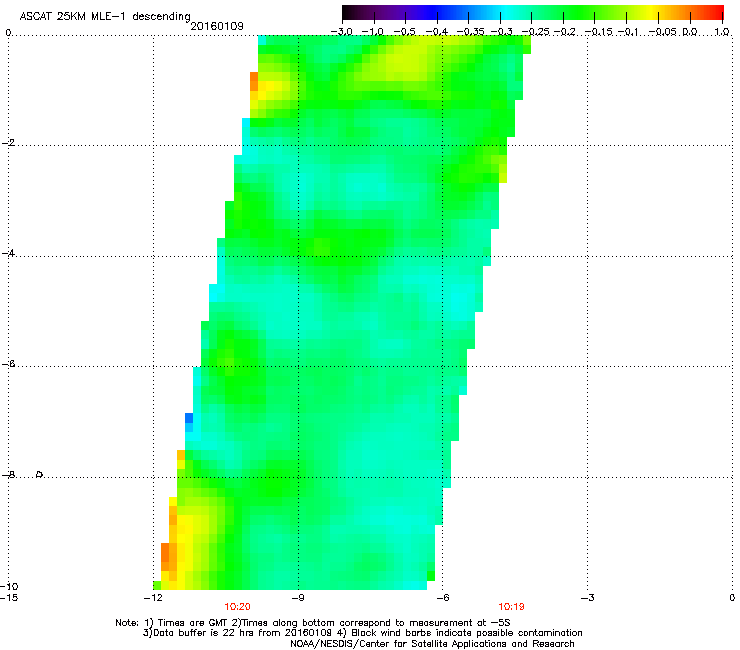Click the -15 longitude axis label
The height and width of the screenshot is (650, 740).
point(9,598)
